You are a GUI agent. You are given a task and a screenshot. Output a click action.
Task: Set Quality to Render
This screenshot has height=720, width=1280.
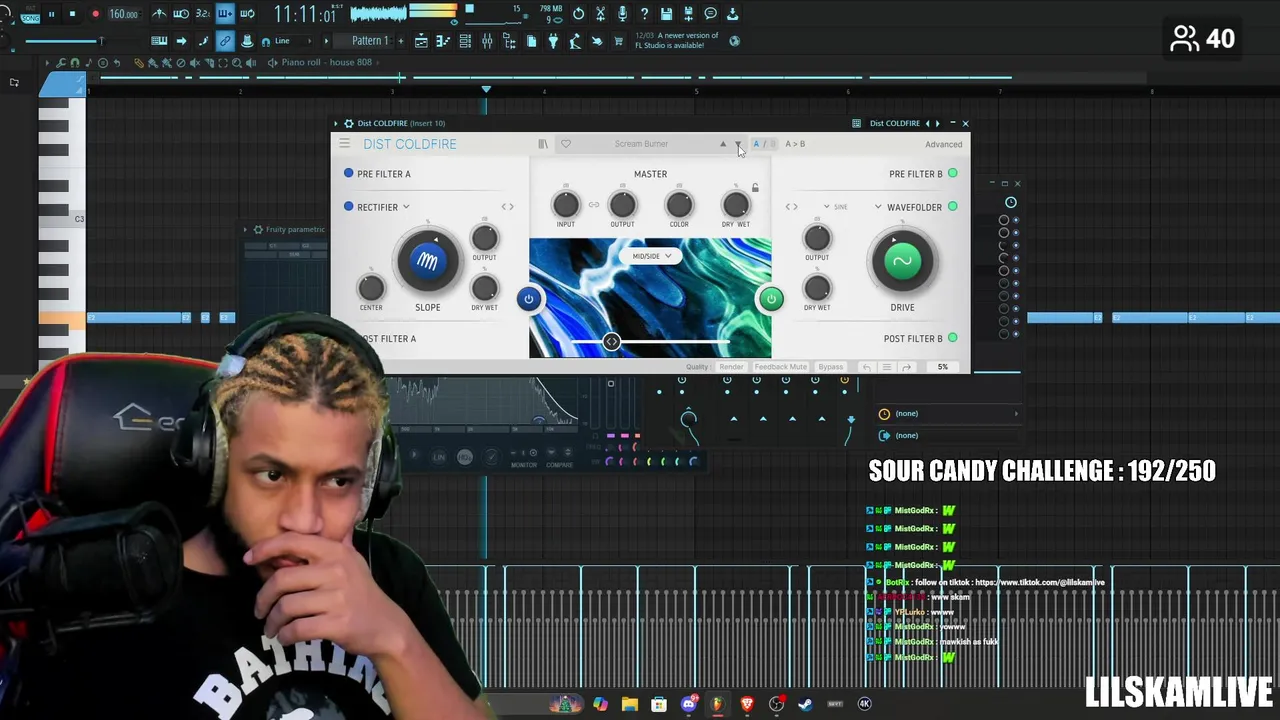[x=731, y=367]
